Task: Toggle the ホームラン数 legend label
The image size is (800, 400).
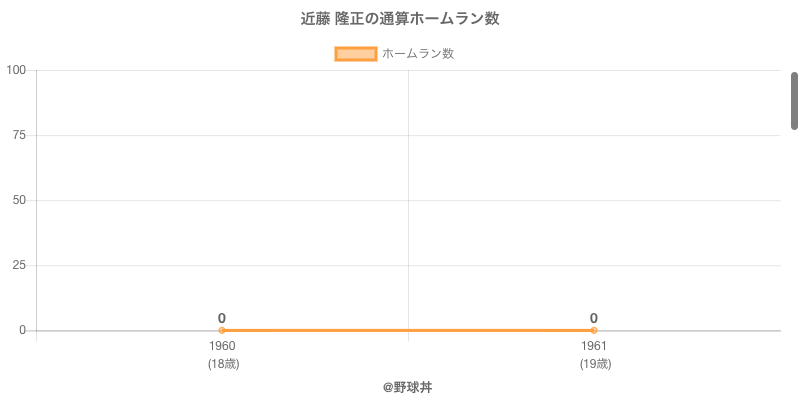Action: [418, 54]
